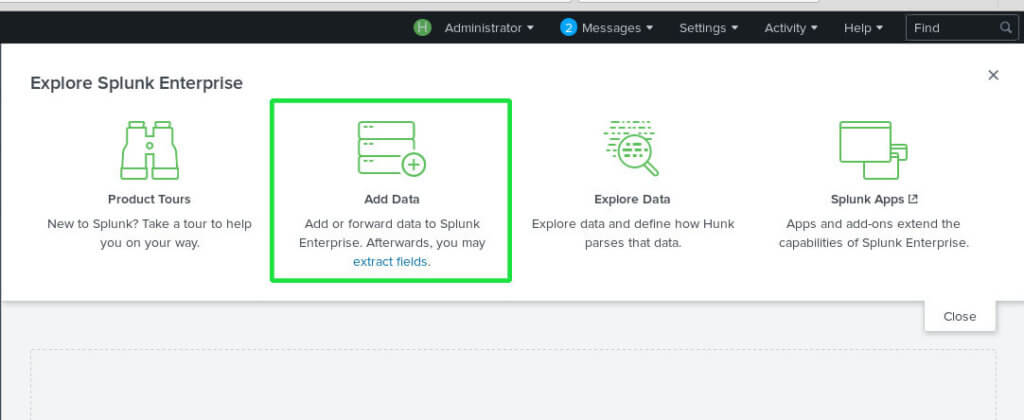The width and height of the screenshot is (1024, 420).
Task: Click the Explore Data magnifier icon
Action: click(631, 149)
